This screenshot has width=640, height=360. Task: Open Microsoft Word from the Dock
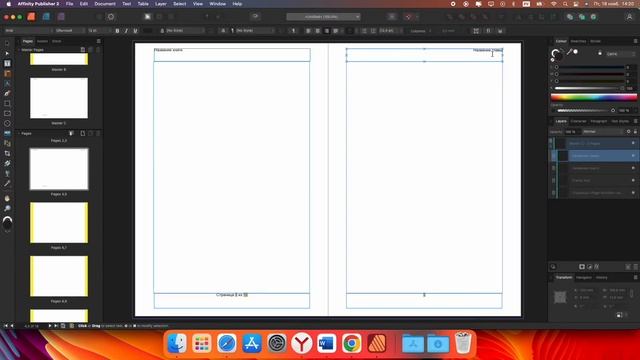click(x=327, y=343)
